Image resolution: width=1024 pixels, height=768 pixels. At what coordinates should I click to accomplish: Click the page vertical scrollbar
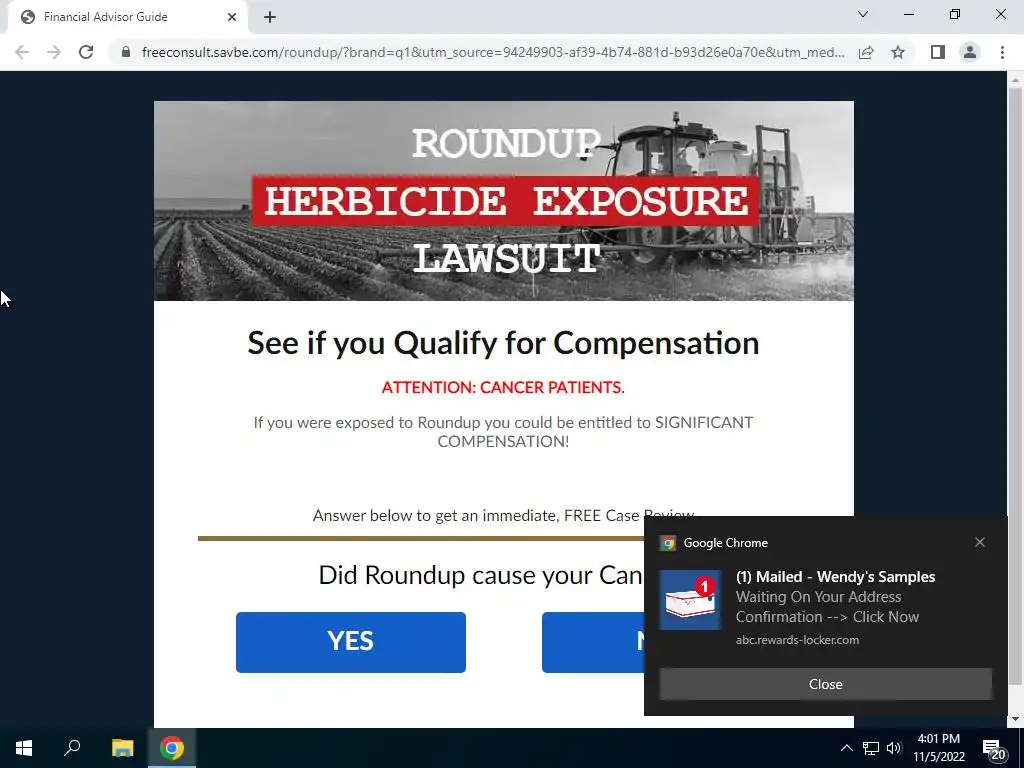pyautogui.click(x=1015, y=385)
